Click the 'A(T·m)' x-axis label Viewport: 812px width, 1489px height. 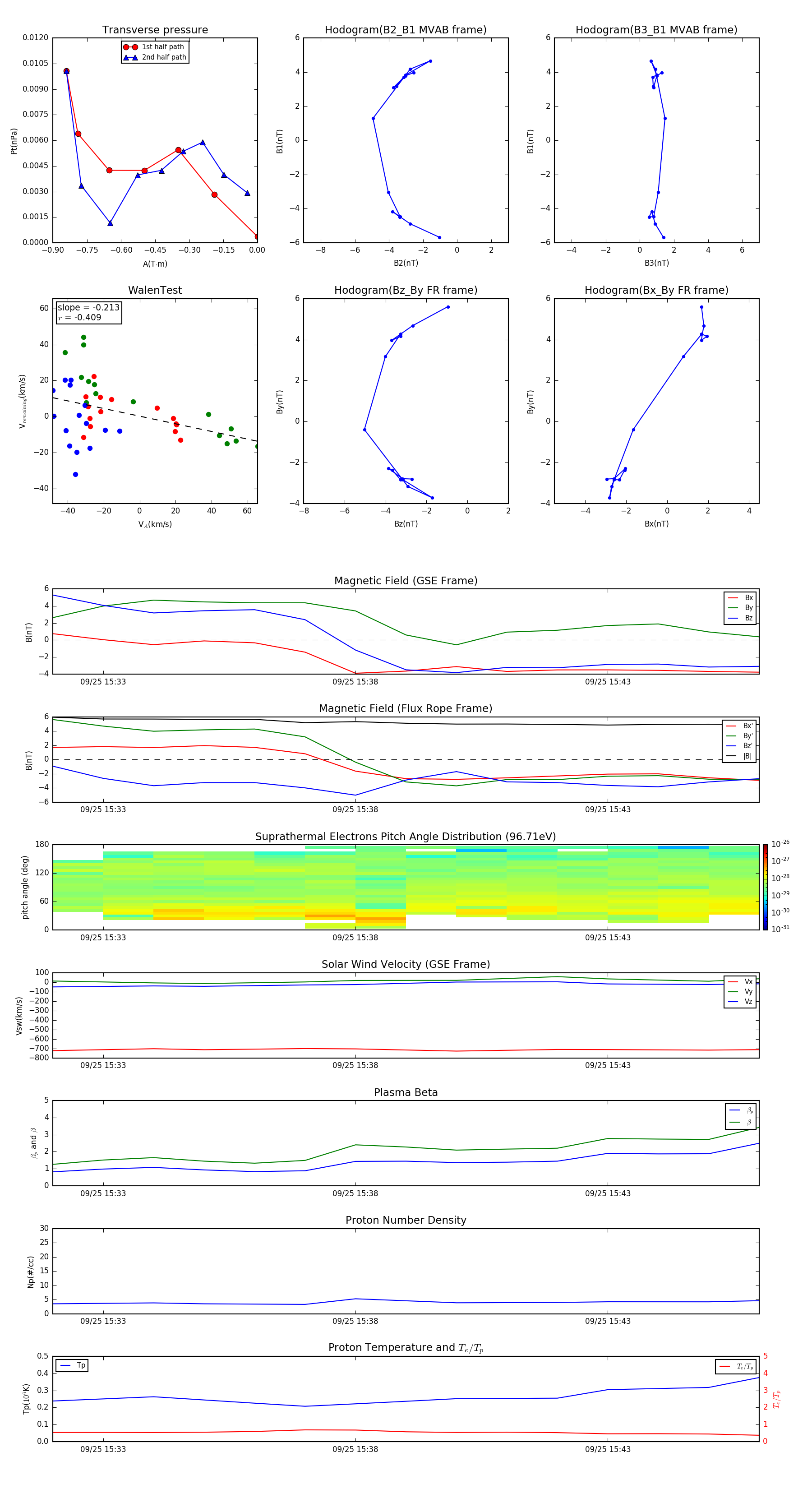click(x=155, y=264)
